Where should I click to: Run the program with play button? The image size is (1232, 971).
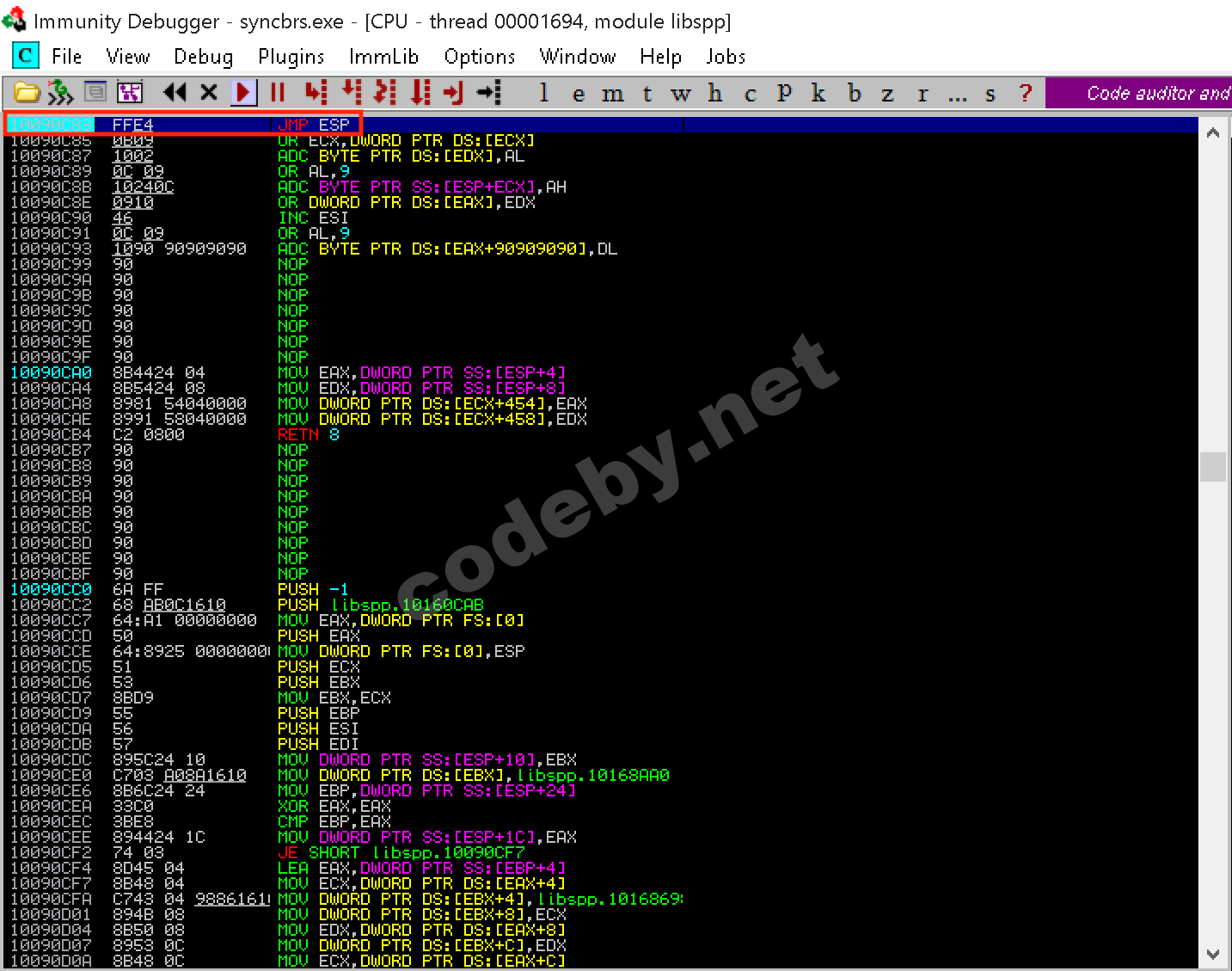tap(243, 92)
